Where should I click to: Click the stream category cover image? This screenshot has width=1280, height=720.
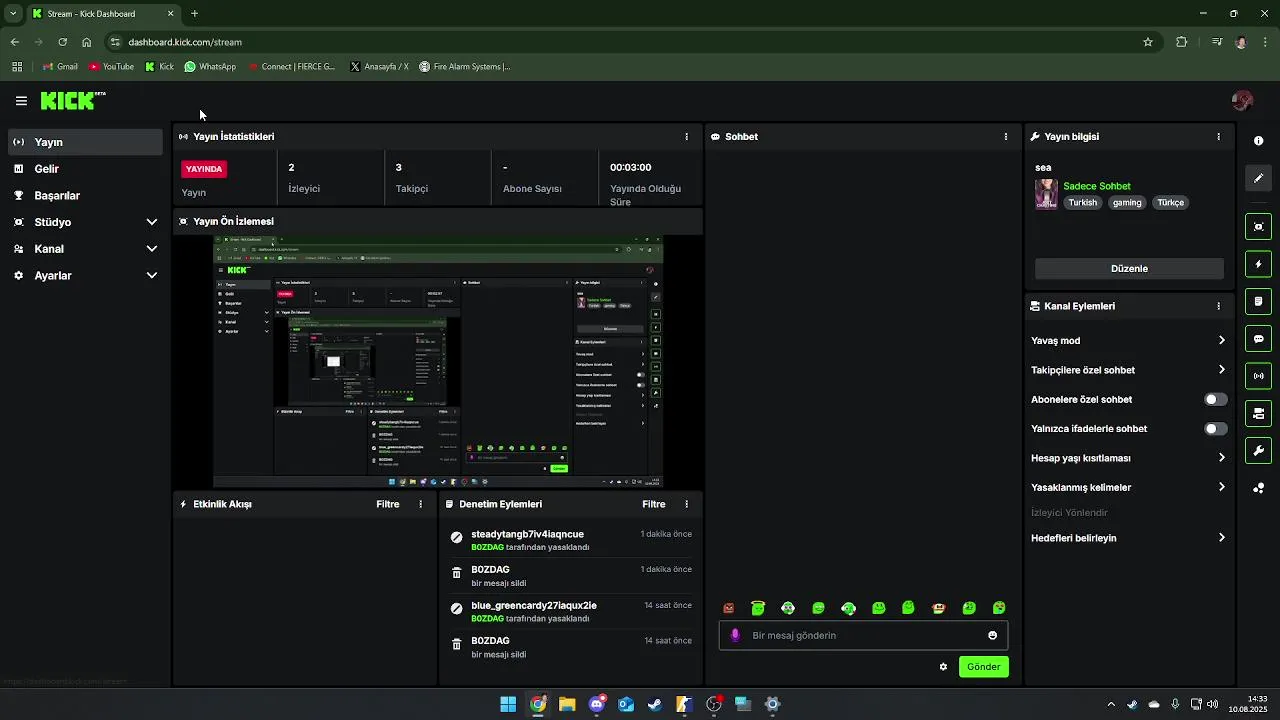tap(1046, 194)
